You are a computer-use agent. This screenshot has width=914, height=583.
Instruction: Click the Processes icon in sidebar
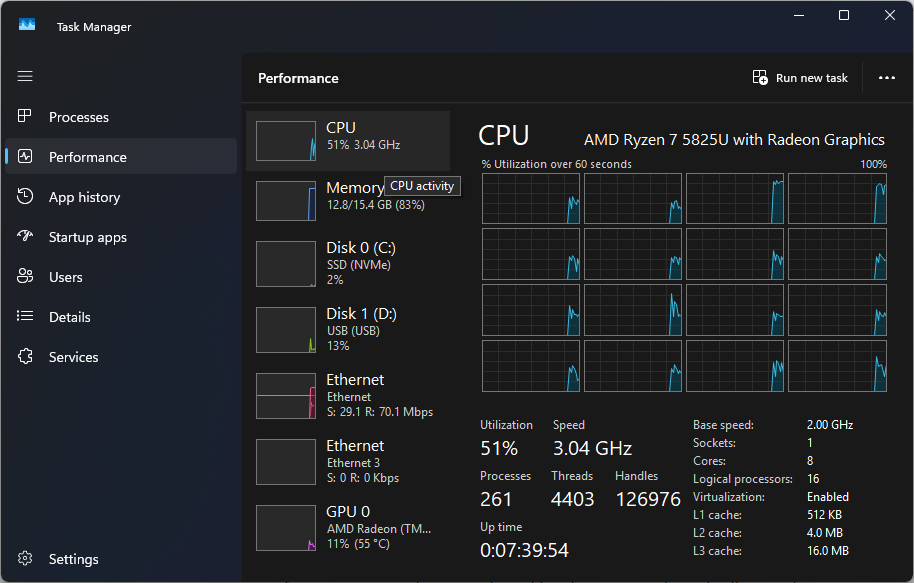[26, 117]
